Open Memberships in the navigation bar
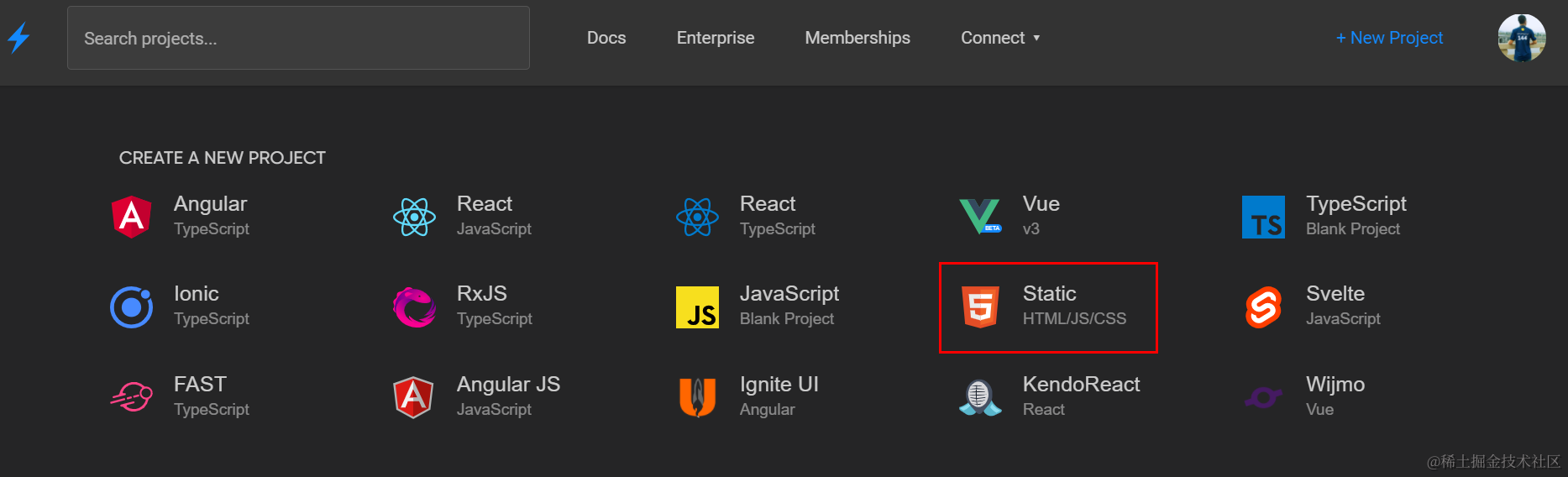The image size is (1568, 477). (857, 38)
